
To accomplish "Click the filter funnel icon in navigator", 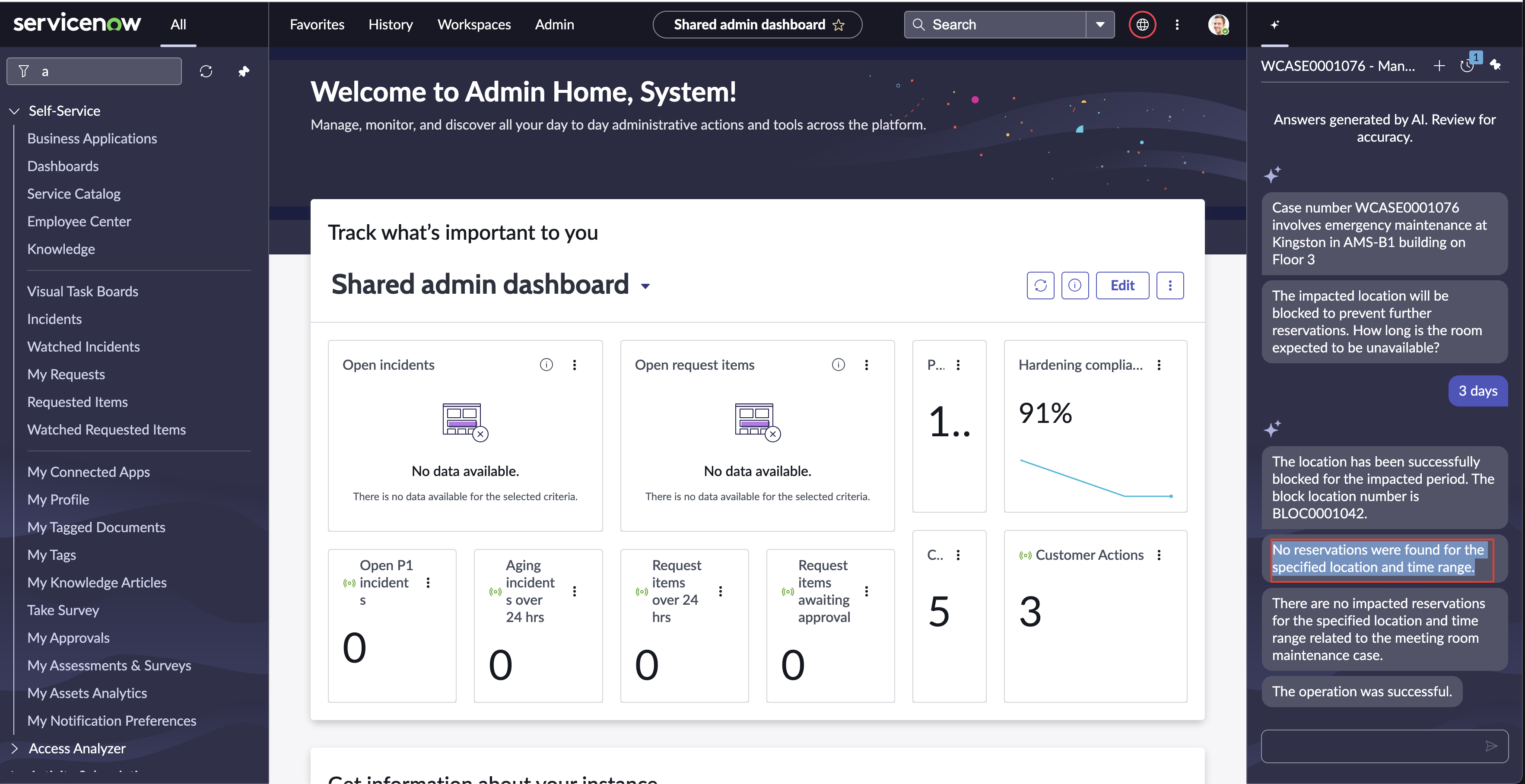I will 24,72.
